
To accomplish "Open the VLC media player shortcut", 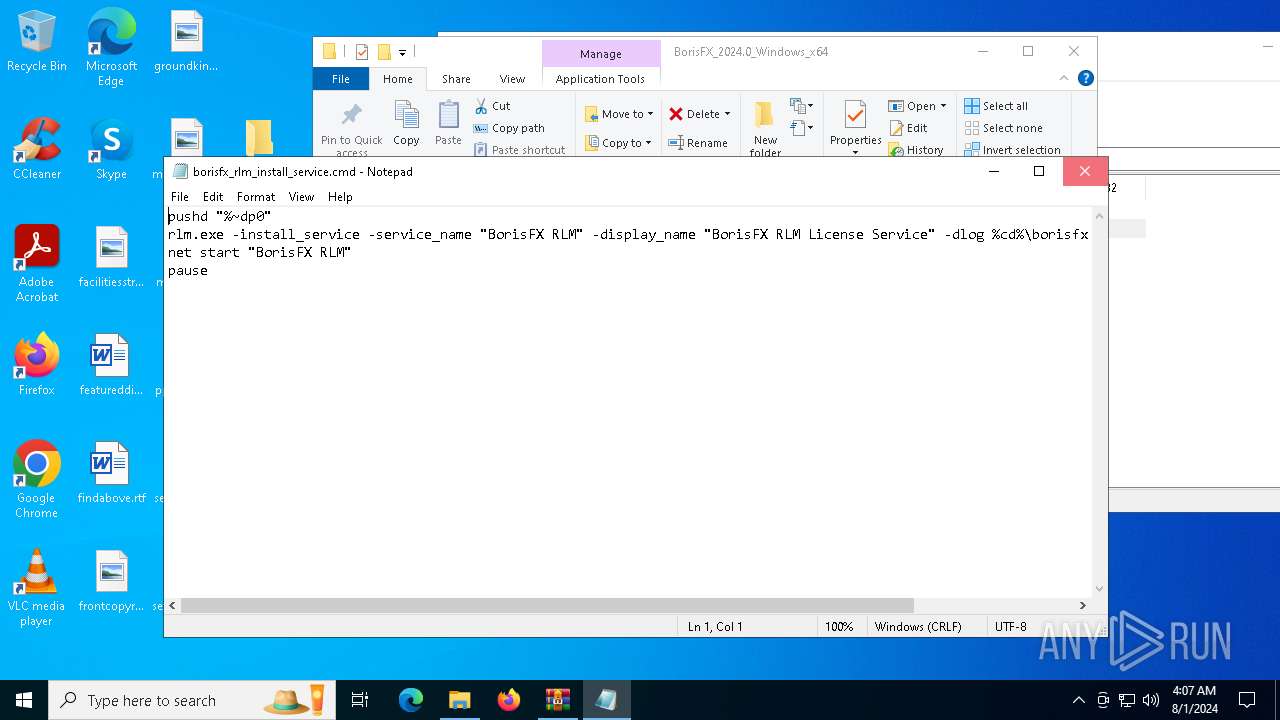I will pyautogui.click(x=37, y=587).
